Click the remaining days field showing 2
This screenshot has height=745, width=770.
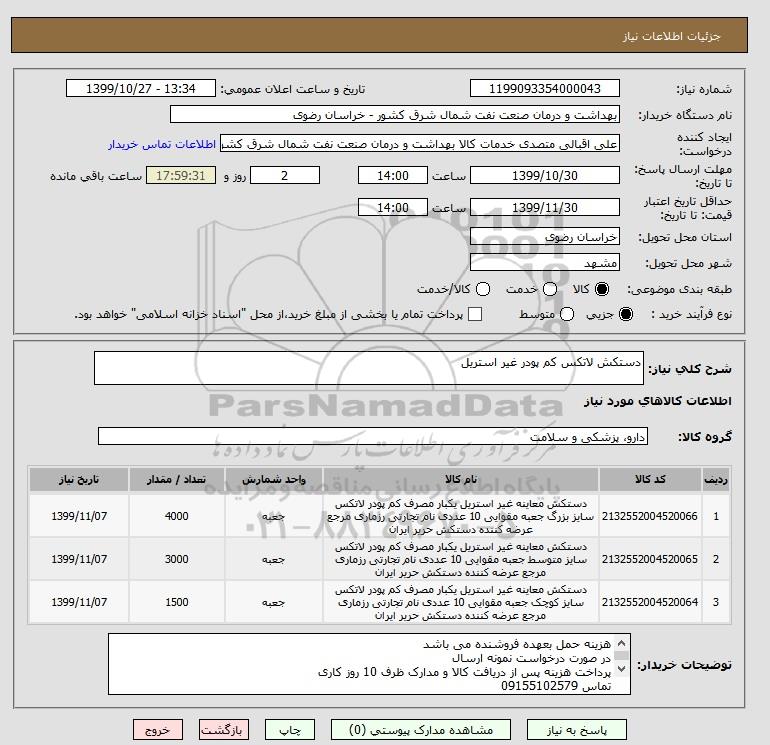(x=285, y=175)
